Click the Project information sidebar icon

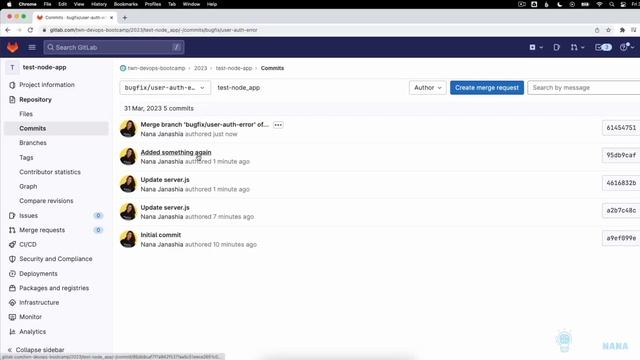point(12,85)
